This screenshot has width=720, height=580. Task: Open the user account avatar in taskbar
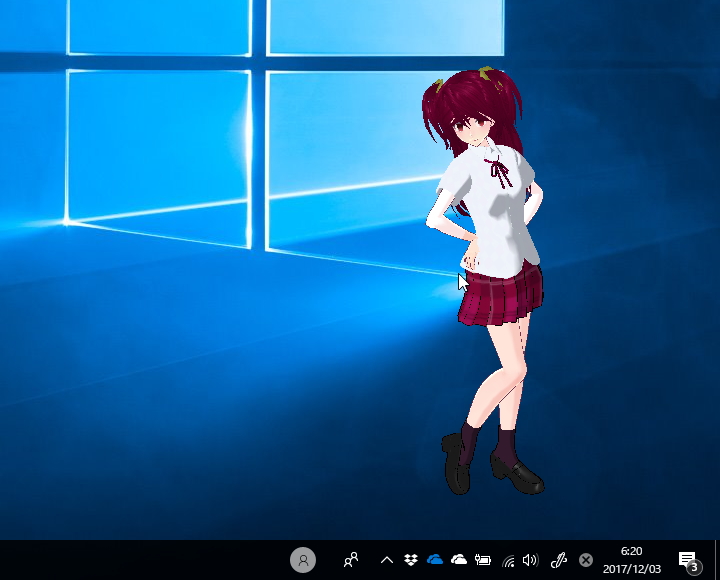[303, 560]
